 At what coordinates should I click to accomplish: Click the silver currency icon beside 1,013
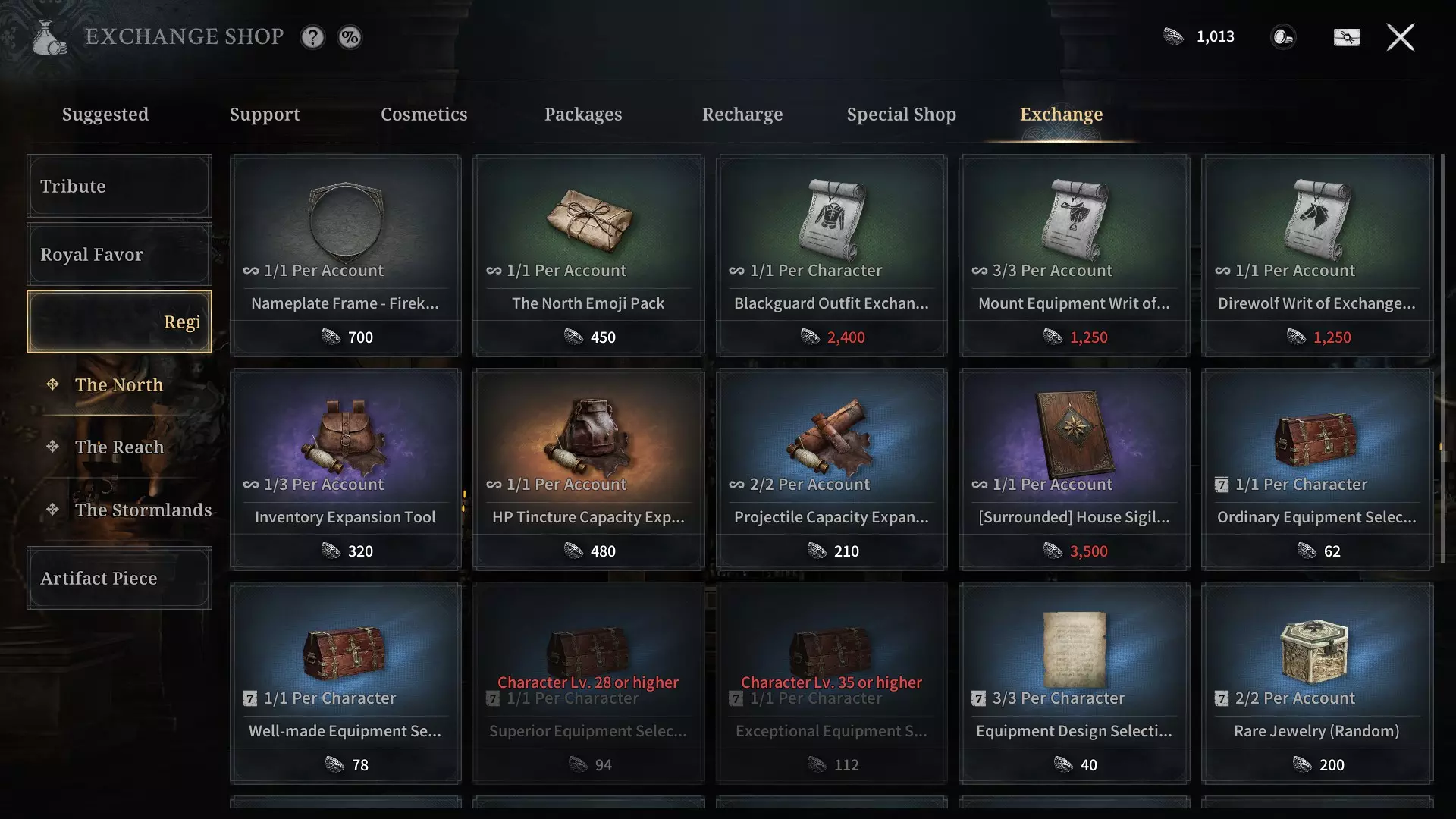(x=1173, y=36)
